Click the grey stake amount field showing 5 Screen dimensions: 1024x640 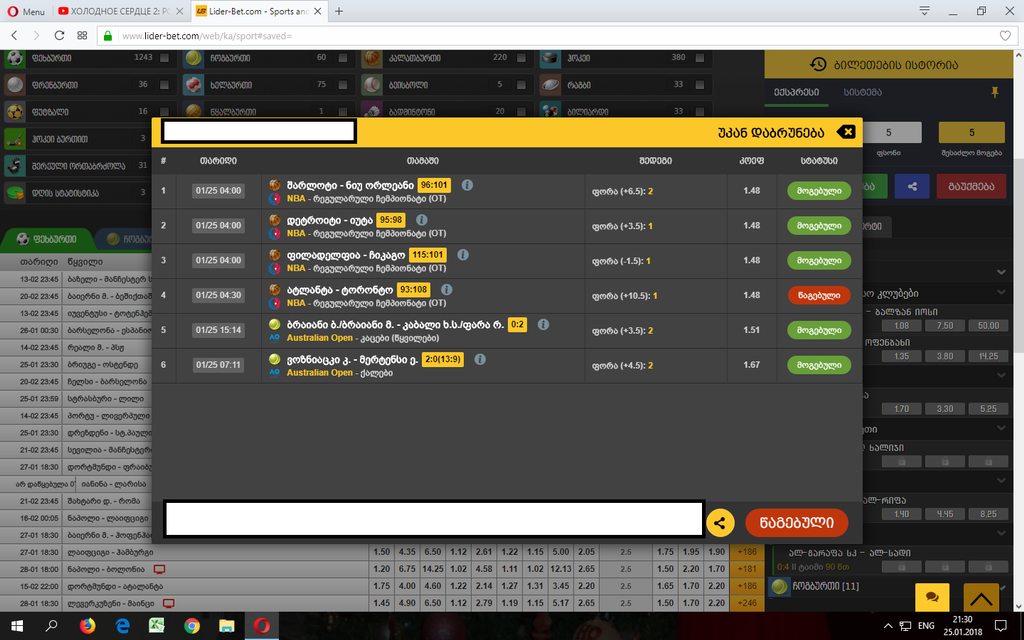(889, 133)
